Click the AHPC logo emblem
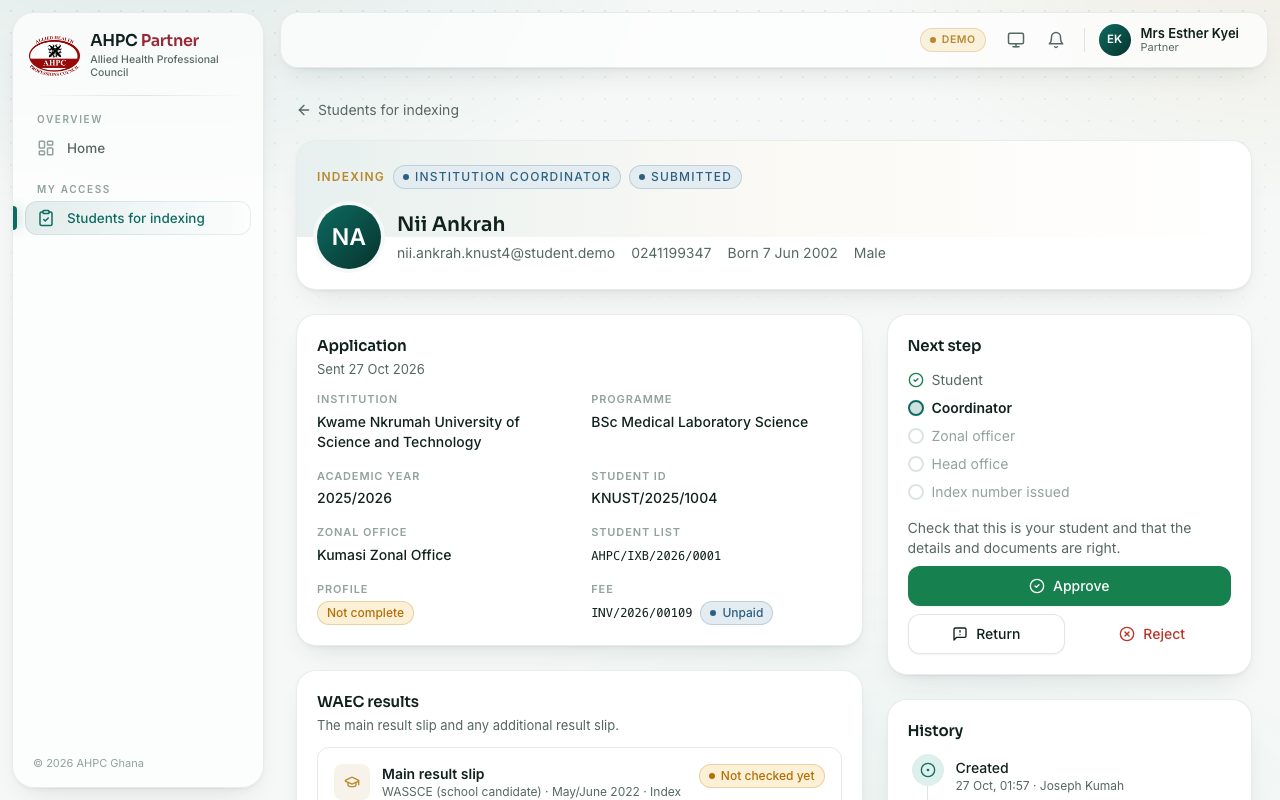The image size is (1280, 800). (x=54, y=55)
